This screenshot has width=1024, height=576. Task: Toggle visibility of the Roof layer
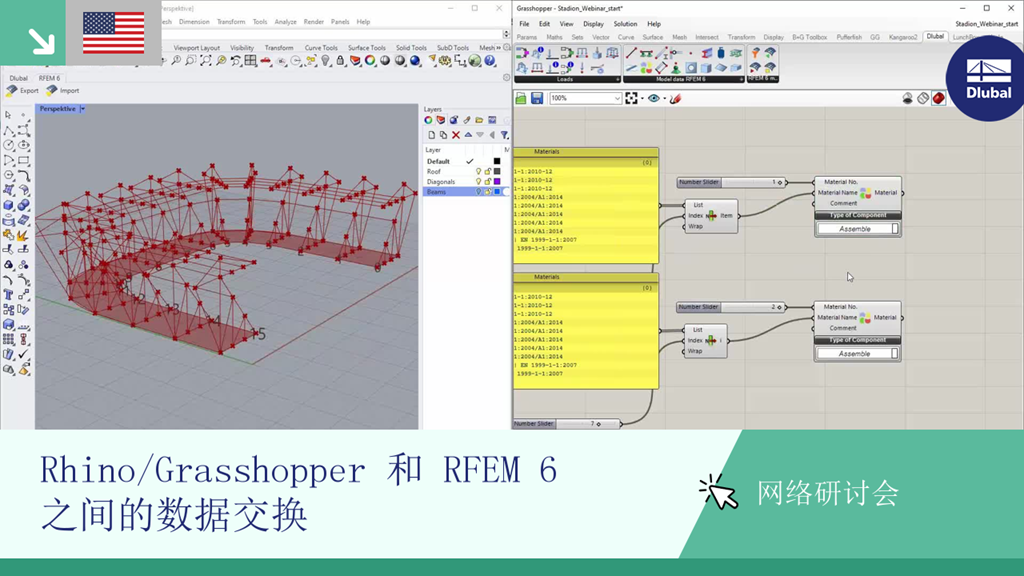pos(479,171)
